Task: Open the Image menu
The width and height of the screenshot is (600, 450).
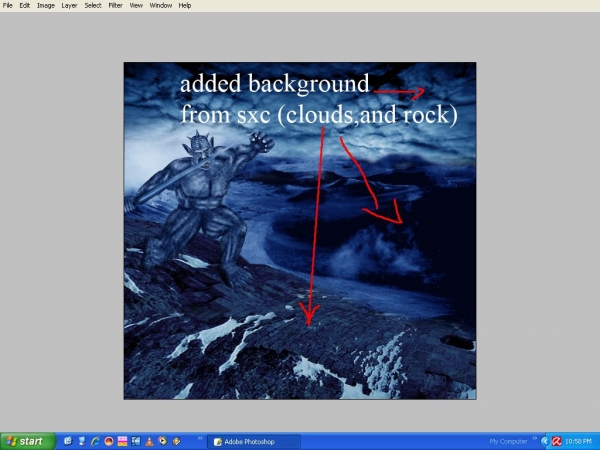Action: 46,5
